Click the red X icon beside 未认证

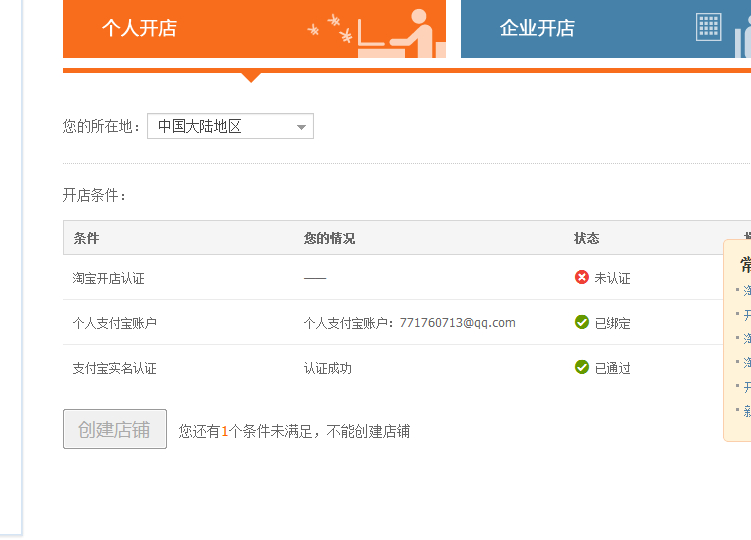[x=581, y=277]
